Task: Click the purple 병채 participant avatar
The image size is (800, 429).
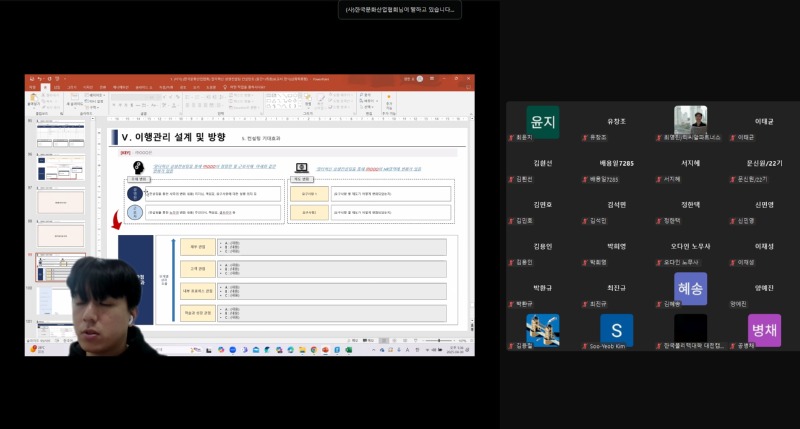Action: pyautogui.click(x=764, y=330)
